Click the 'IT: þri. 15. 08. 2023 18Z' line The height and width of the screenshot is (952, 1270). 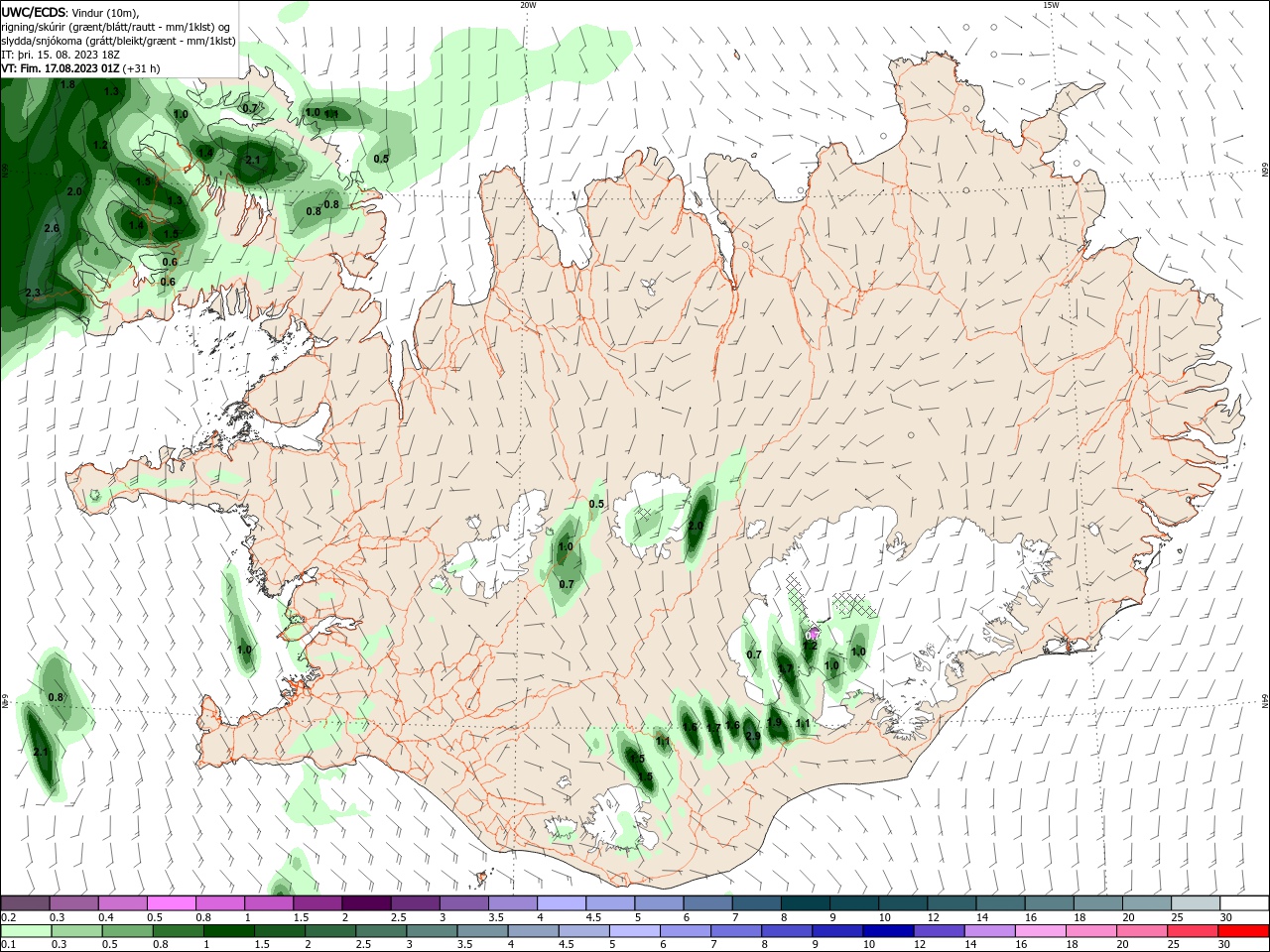[62, 55]
